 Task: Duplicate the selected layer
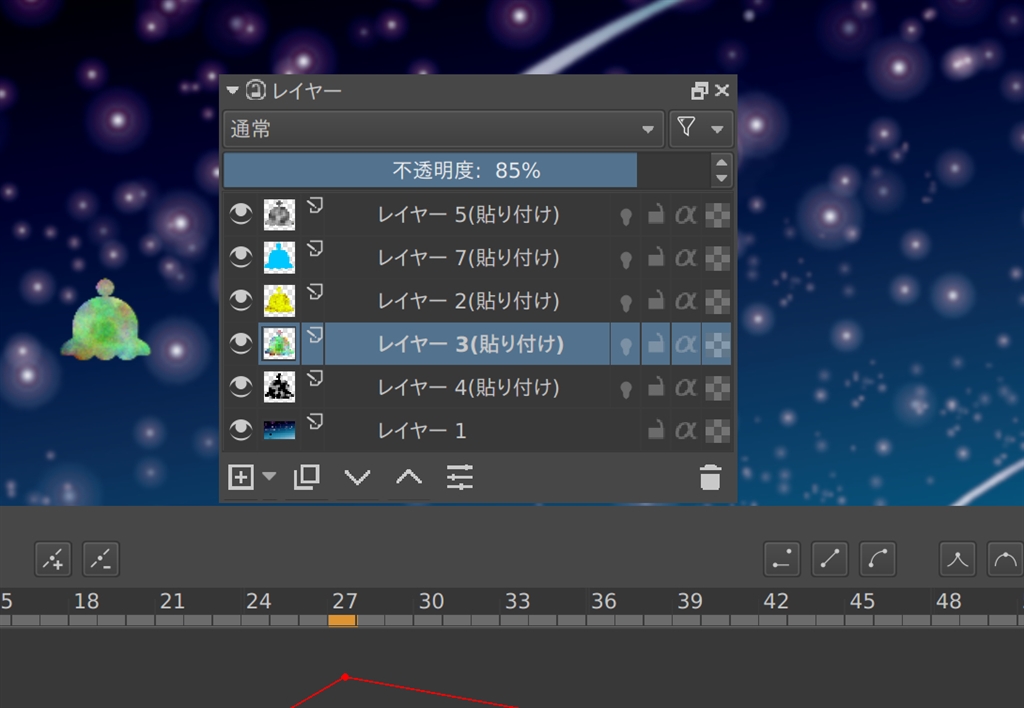coord(306,477)
